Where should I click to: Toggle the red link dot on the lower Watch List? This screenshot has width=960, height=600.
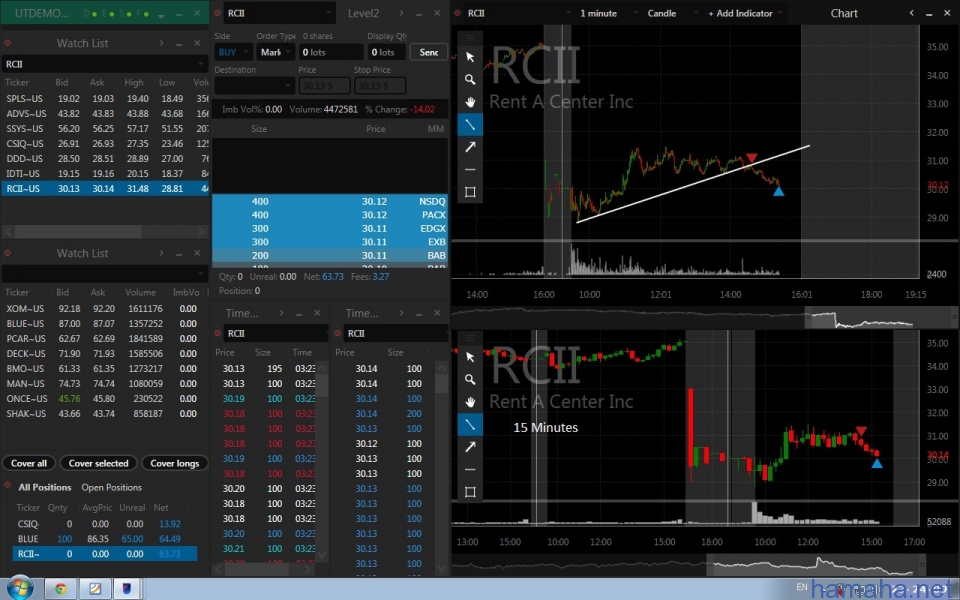coord(7,253)
